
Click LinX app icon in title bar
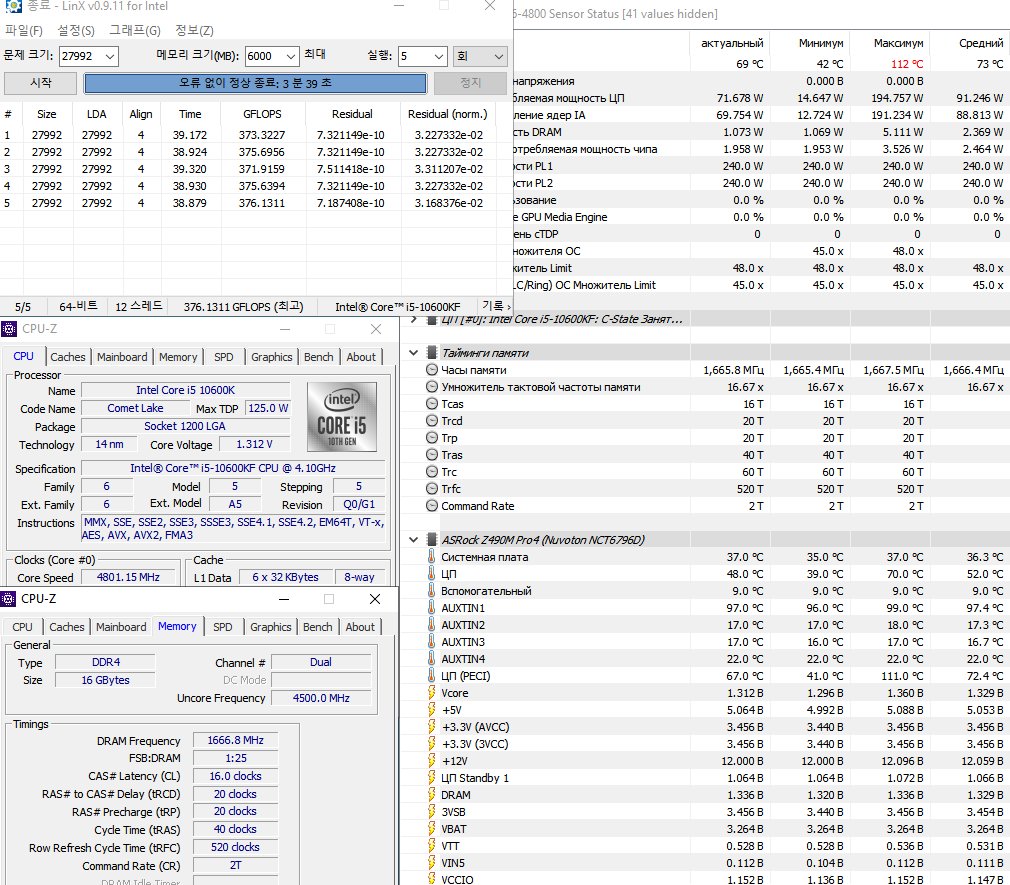pyautogui.click(x=13, y=6)
